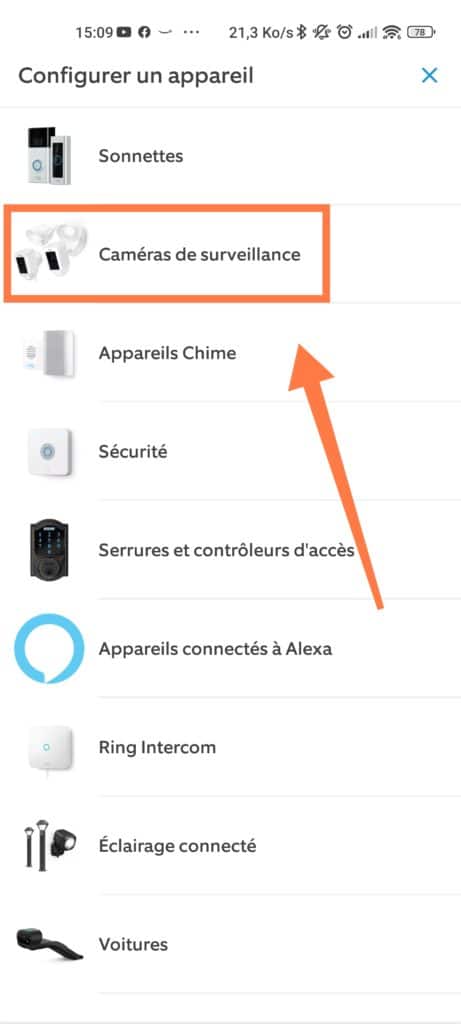Open Voitures device category
461x1024 pixels.
click(230, 944)
